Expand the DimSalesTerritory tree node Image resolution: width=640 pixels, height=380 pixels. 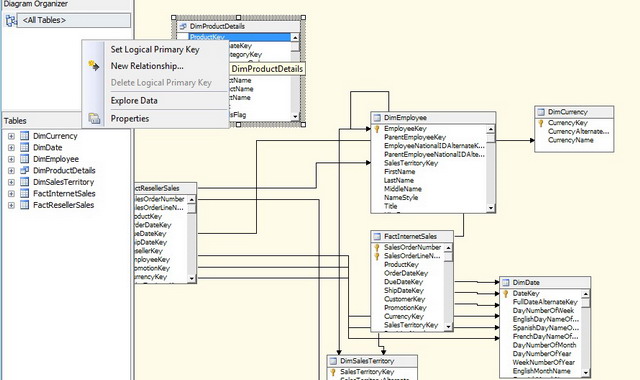pyautogui.click(x=11, y=182)
